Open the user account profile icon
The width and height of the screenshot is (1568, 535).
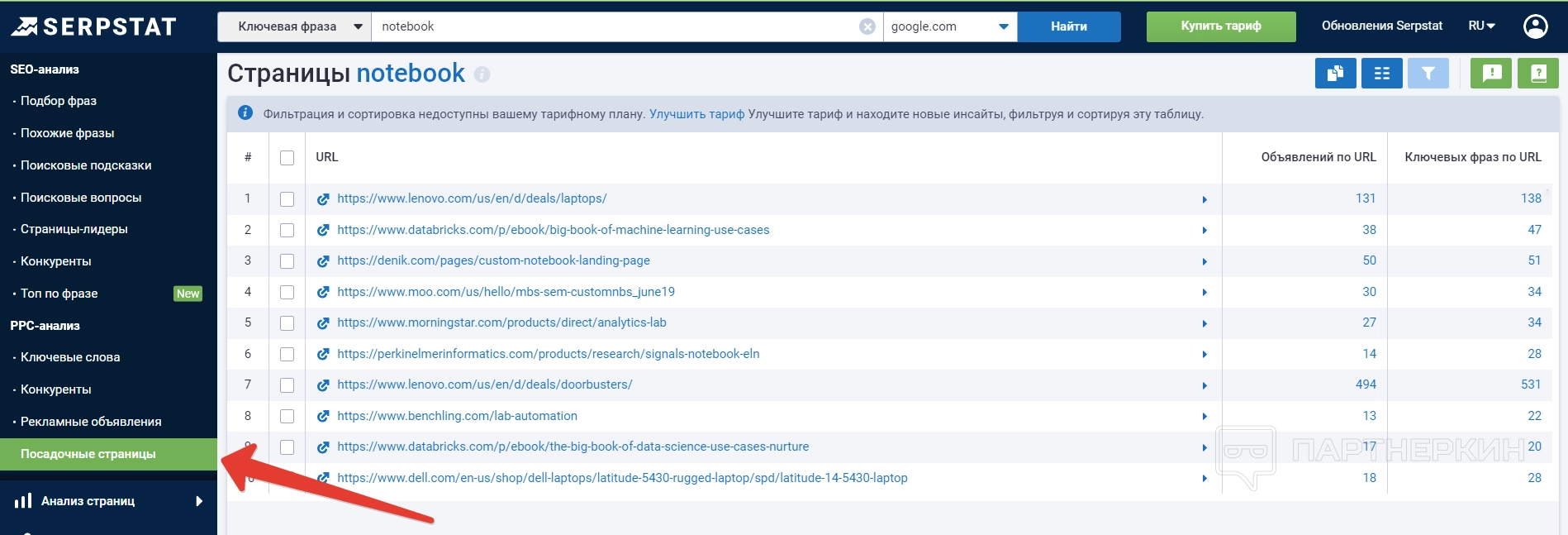(1535, 26)
